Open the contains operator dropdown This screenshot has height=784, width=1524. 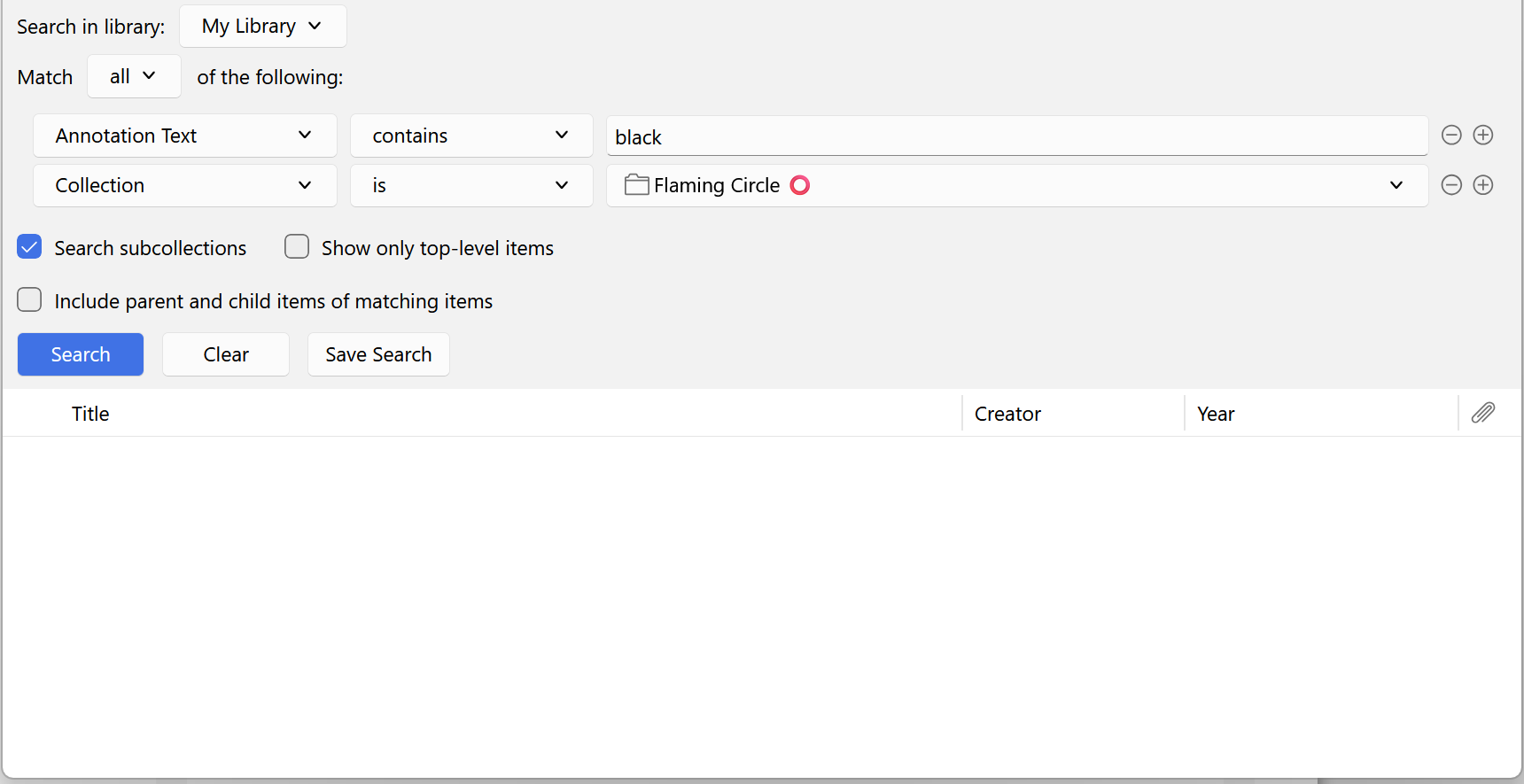coord(471,136)
